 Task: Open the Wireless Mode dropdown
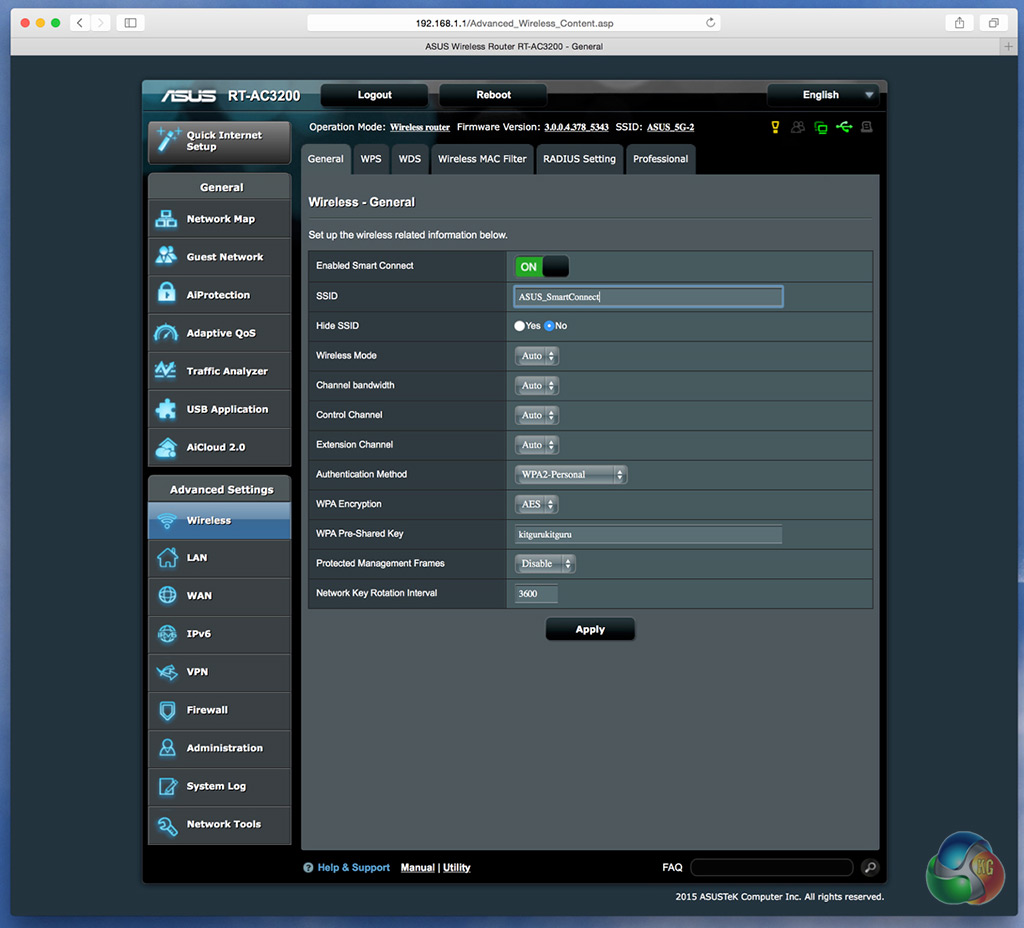[537, 356]
